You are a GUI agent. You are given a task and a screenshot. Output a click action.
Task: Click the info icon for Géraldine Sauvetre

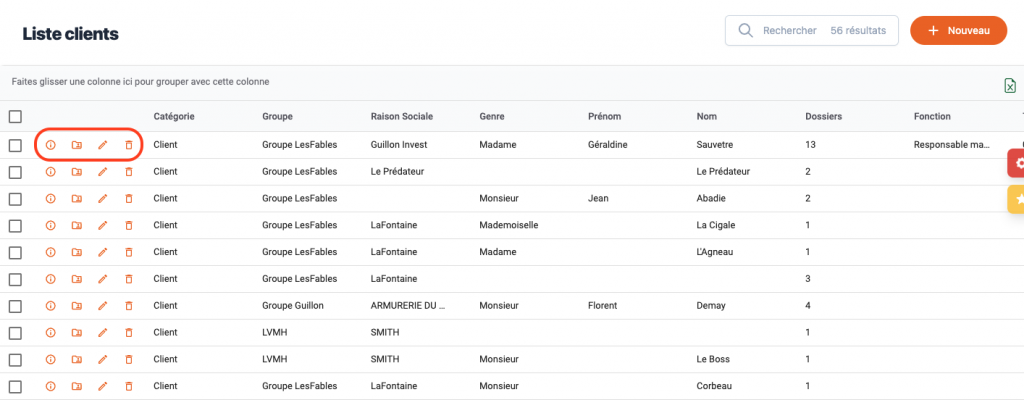click(x=51, y=145)
